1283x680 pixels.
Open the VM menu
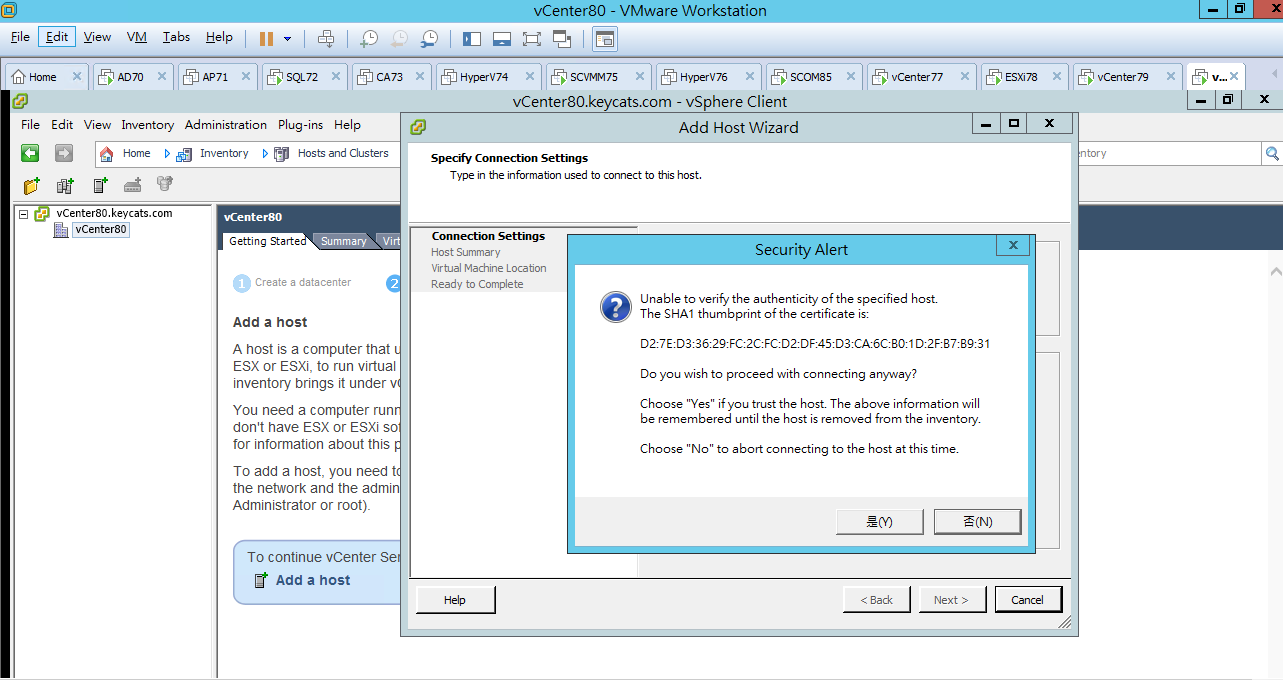[x=137, y=37]
